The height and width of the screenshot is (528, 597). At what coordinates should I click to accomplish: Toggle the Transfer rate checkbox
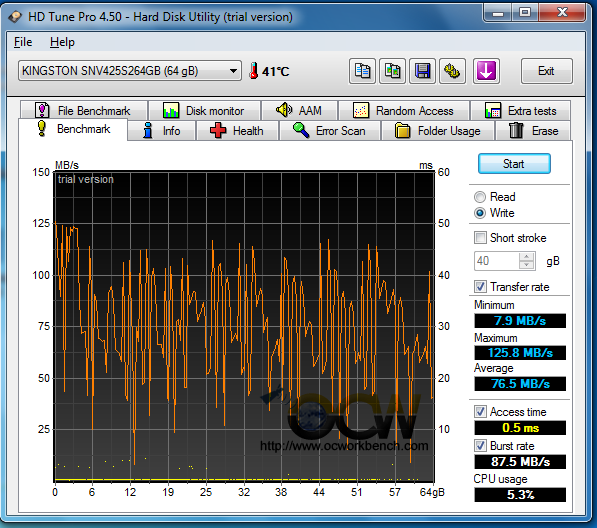click(x=480, y=286)
